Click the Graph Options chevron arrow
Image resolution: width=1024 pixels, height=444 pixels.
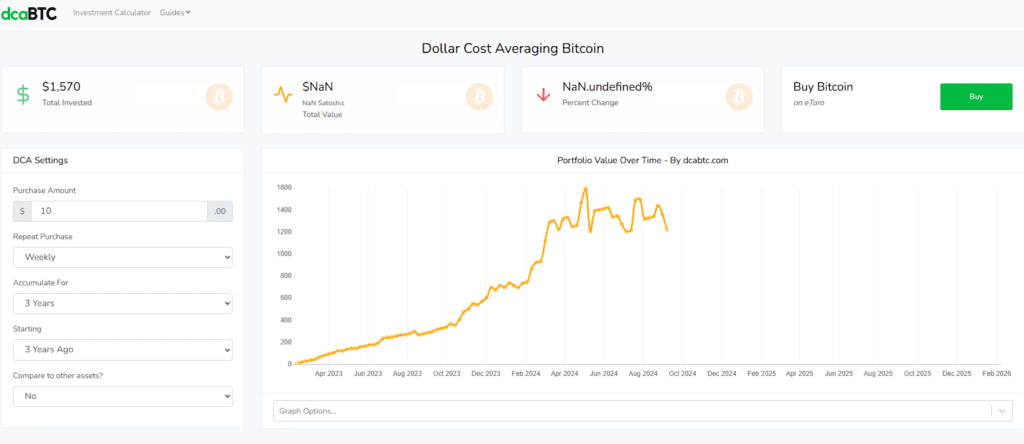pyautogui.click(x=1001, y=411)
